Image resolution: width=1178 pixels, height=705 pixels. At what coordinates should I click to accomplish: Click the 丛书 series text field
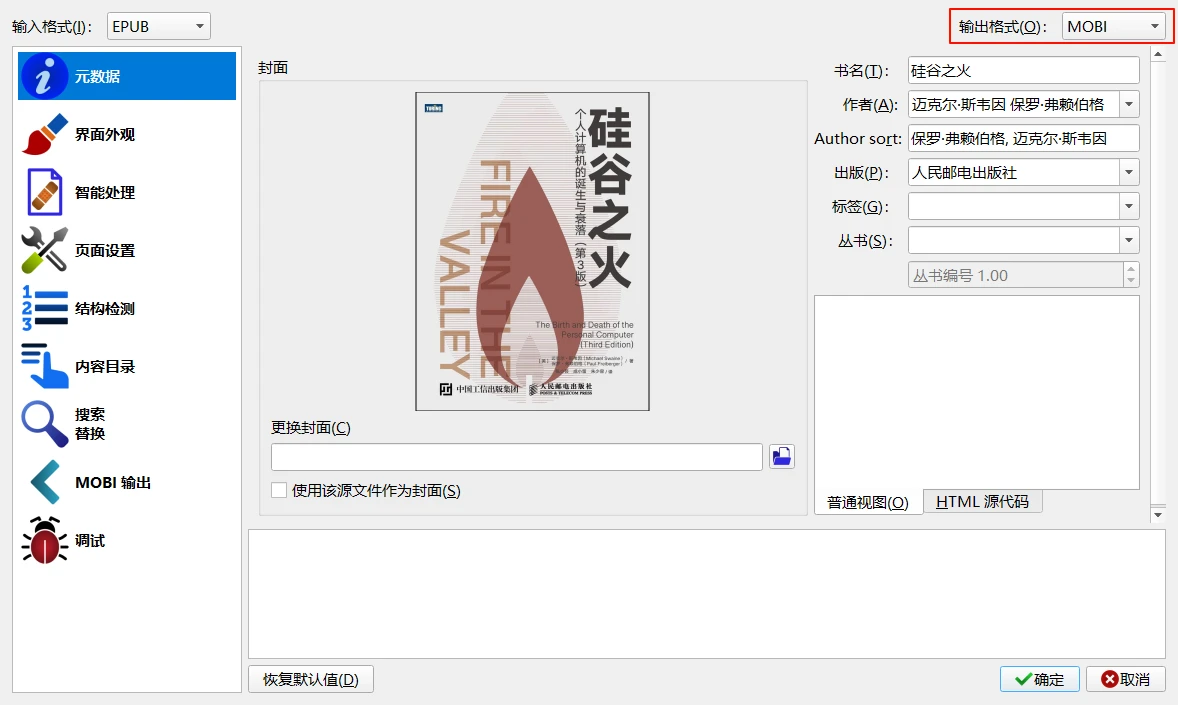tap(1013, 241)
